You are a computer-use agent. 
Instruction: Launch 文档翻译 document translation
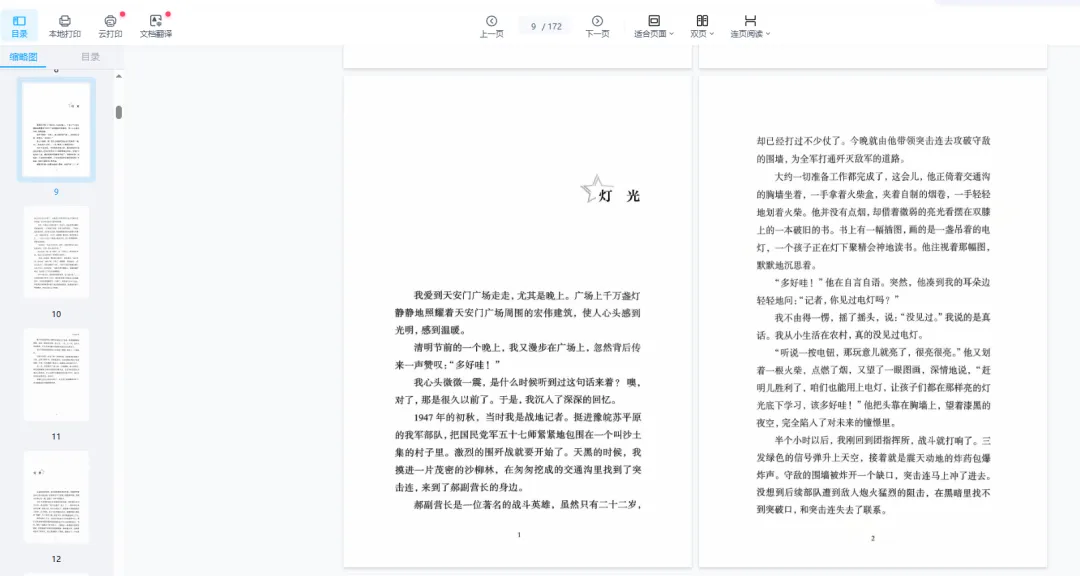[x=156, y=26]
